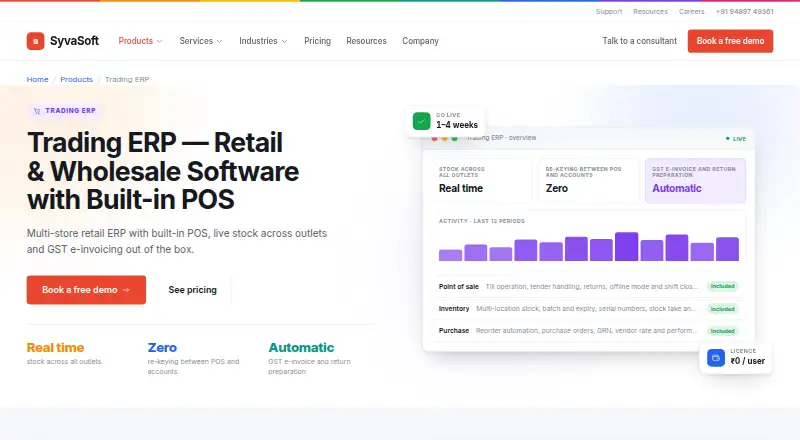
Task: Select the Automatic GST e-invoice card
Action: point(695,181)
